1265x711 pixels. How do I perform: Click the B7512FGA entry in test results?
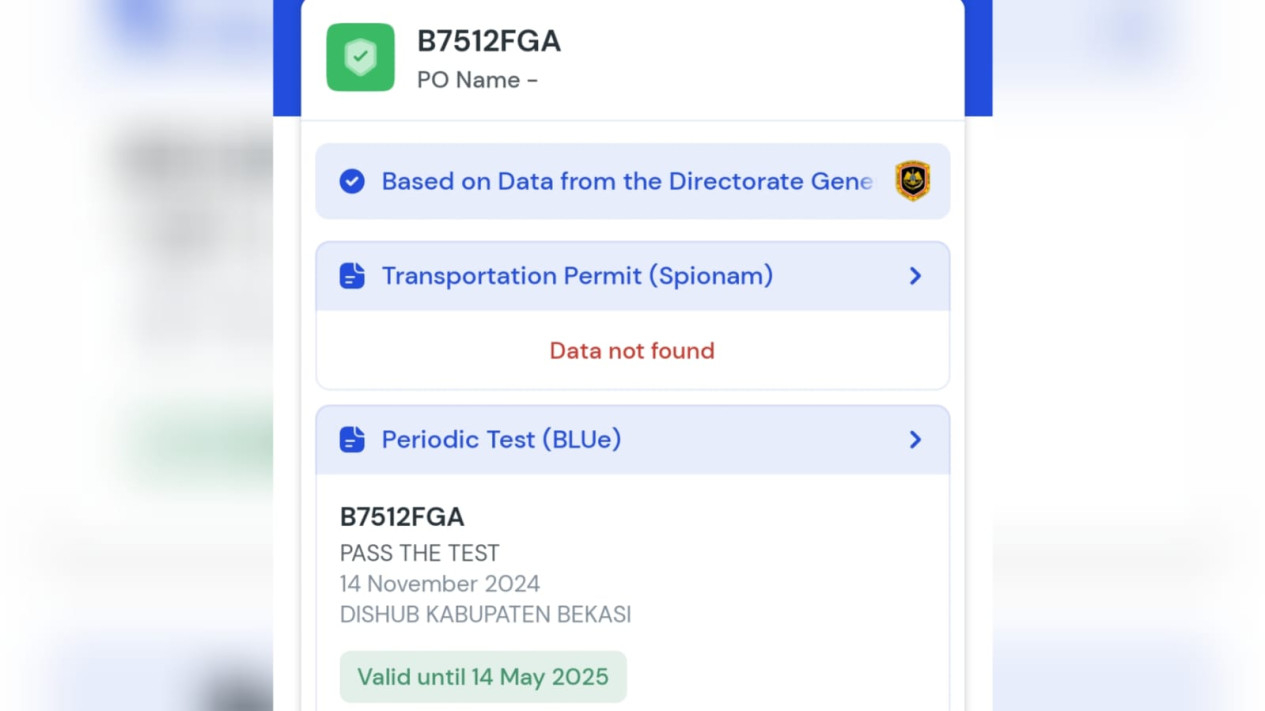coord(402,517)
